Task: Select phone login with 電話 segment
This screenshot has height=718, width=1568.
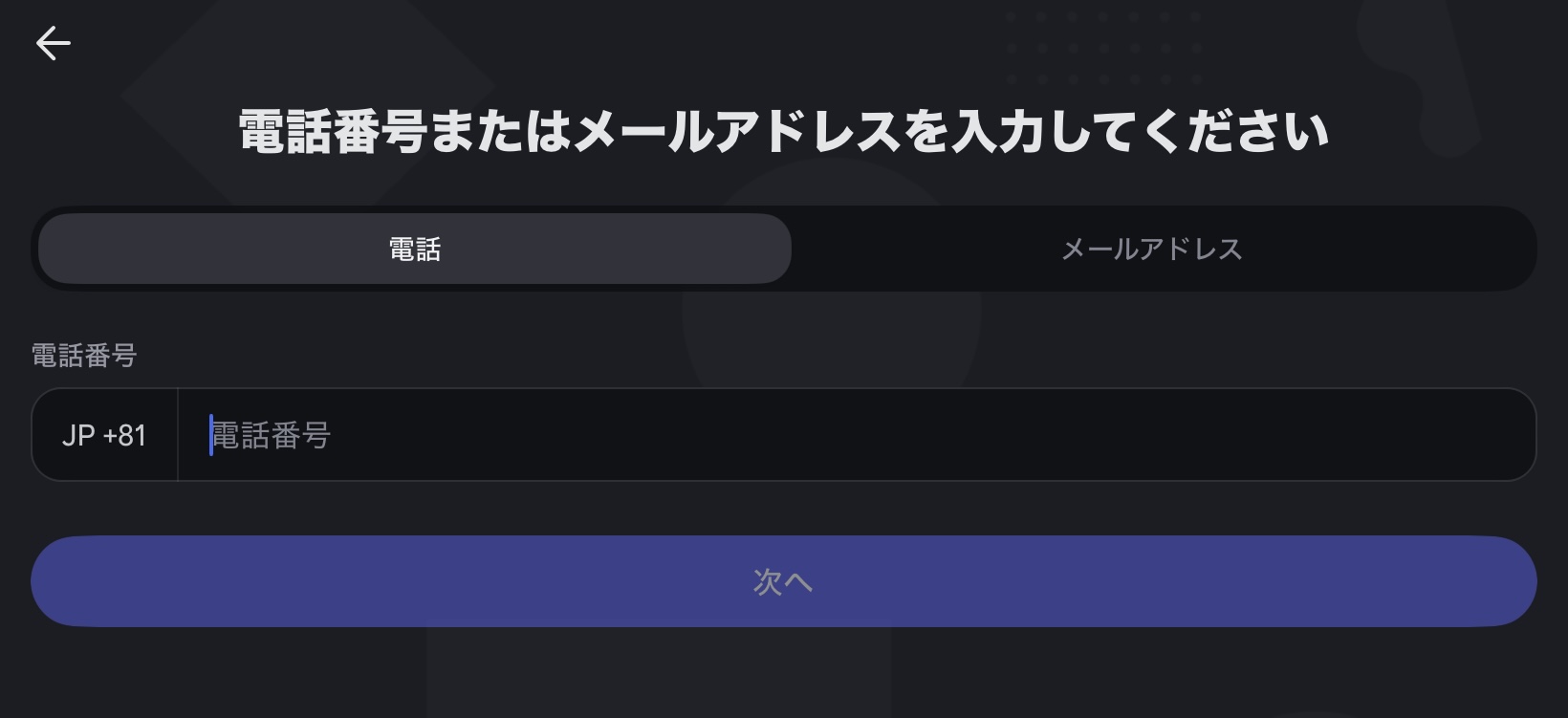Action: tap(415, 250)
